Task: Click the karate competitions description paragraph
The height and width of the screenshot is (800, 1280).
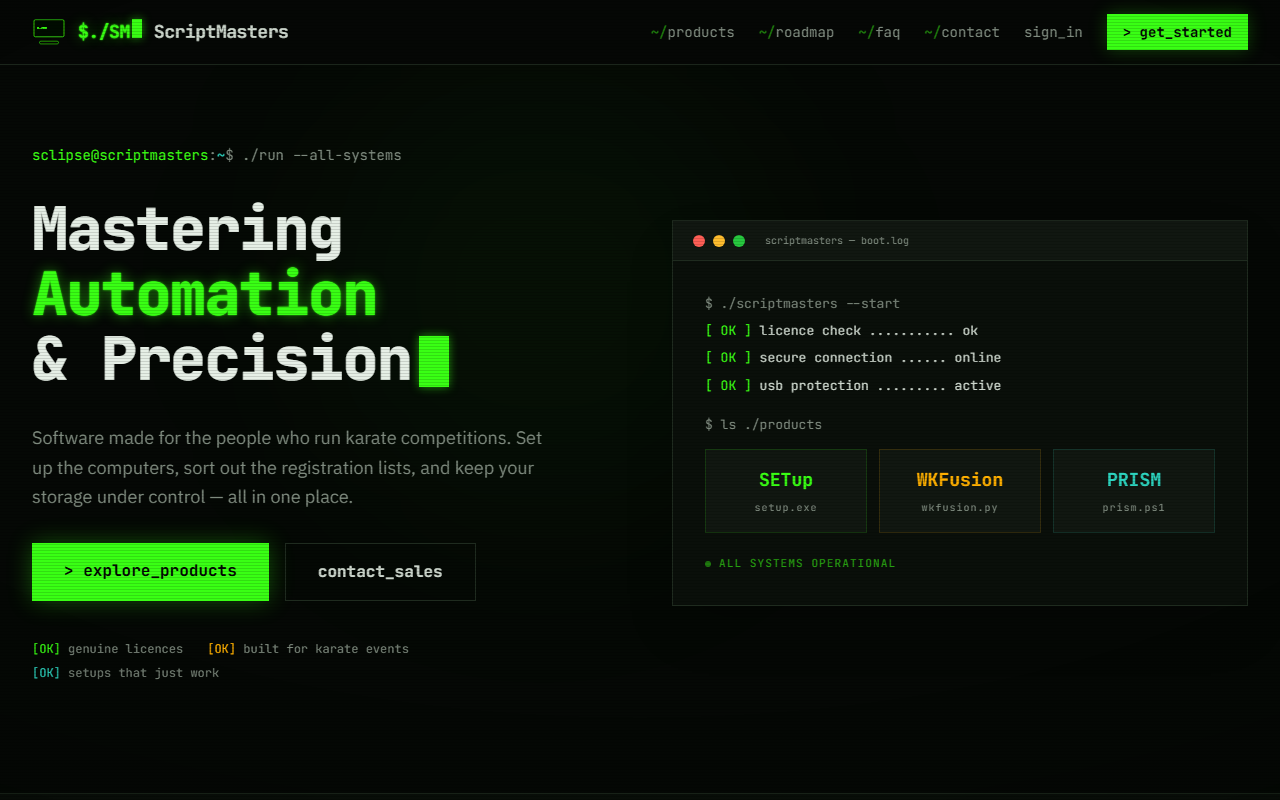Action: [x=287, y=467]
